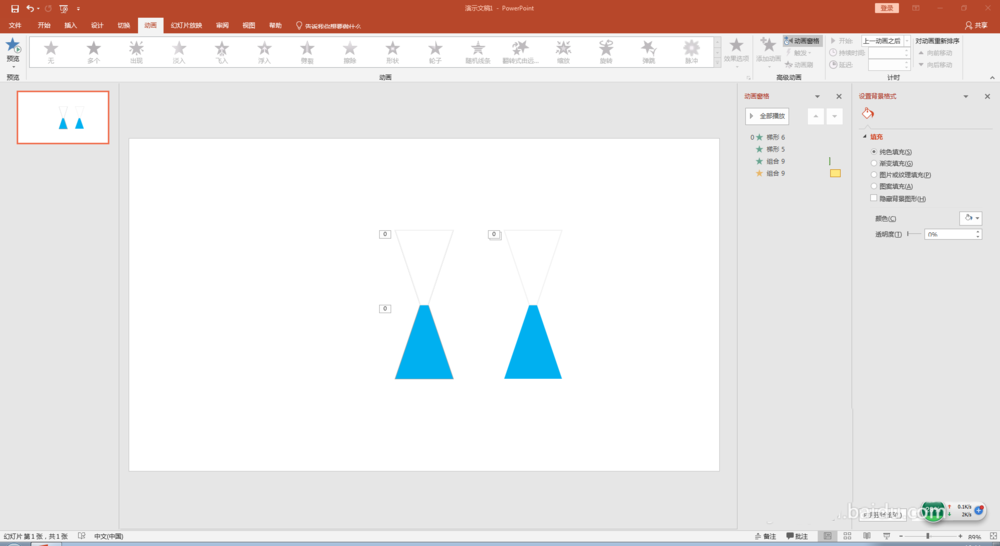The image size is (1000, 546).
Task: Check hide background graphics (隐藏背景图形) box
Action: click(x=874, y=198)
